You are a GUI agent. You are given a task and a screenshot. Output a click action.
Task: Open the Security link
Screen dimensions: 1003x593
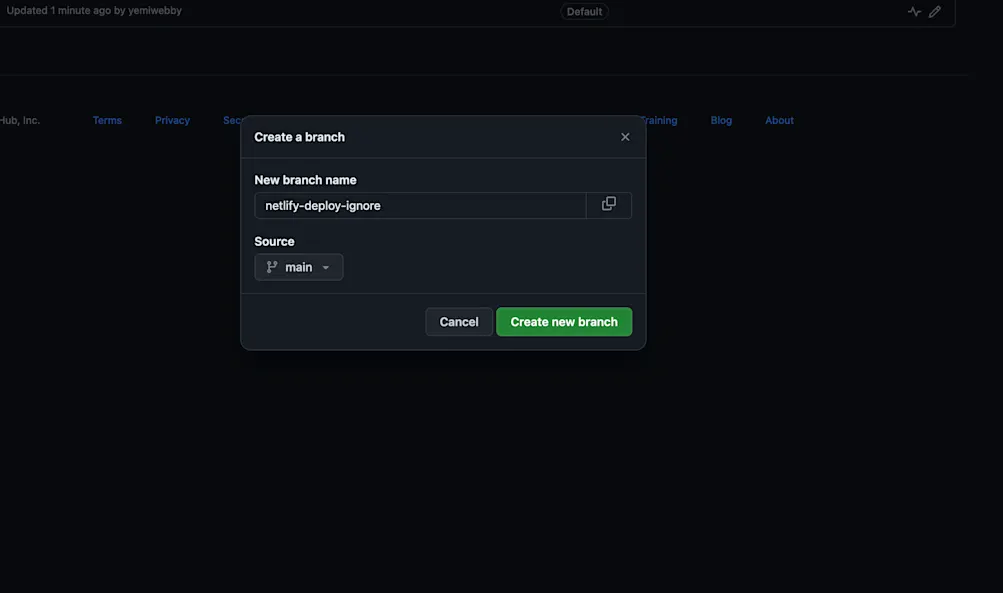pyautogui.click(x=232, y=119)
